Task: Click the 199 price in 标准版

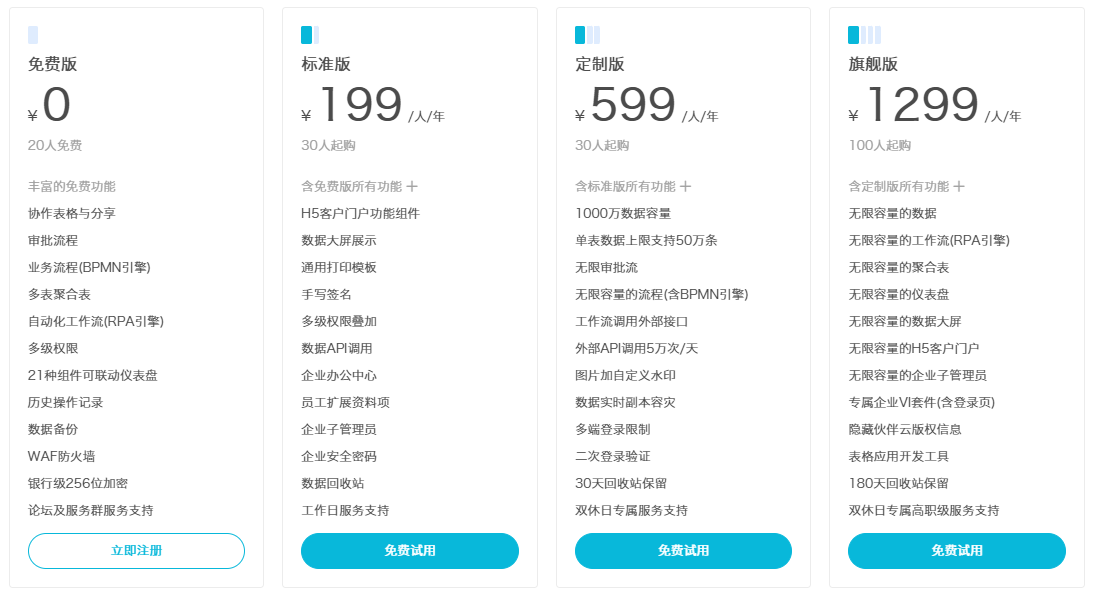Action: click(360, 105)
